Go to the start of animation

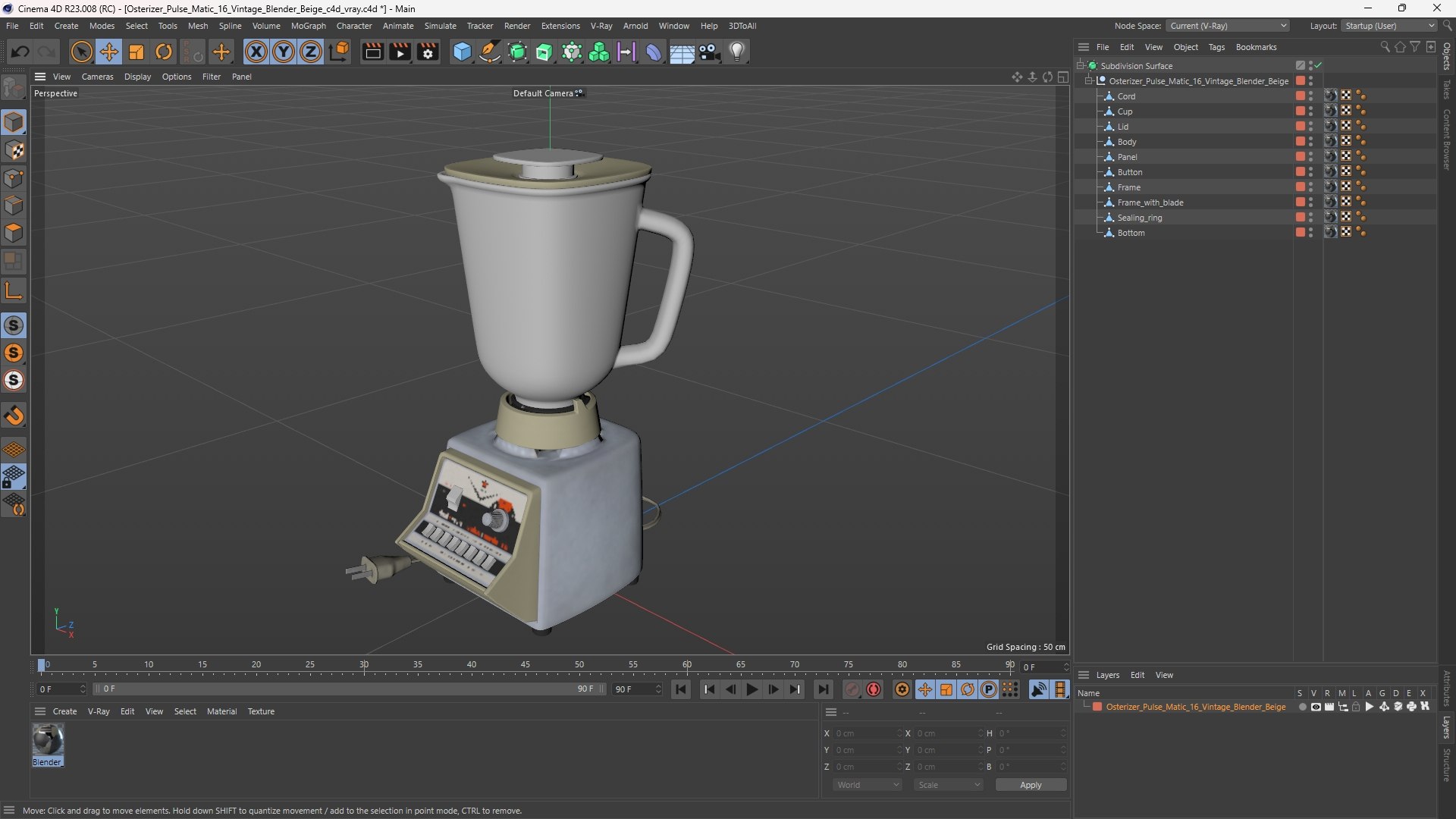tap(681, 689)
